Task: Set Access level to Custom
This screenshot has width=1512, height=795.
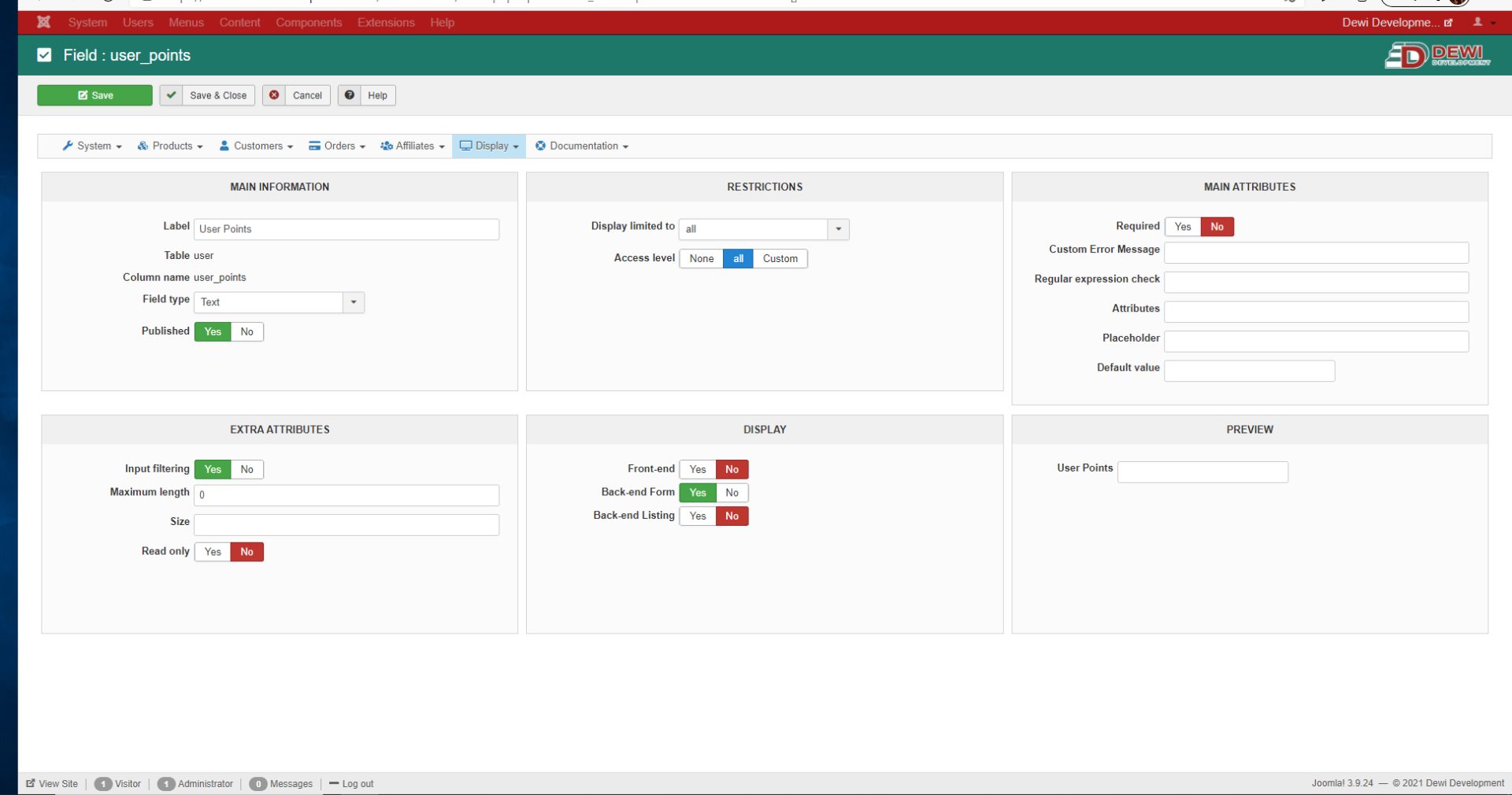Action: [780, 258]
